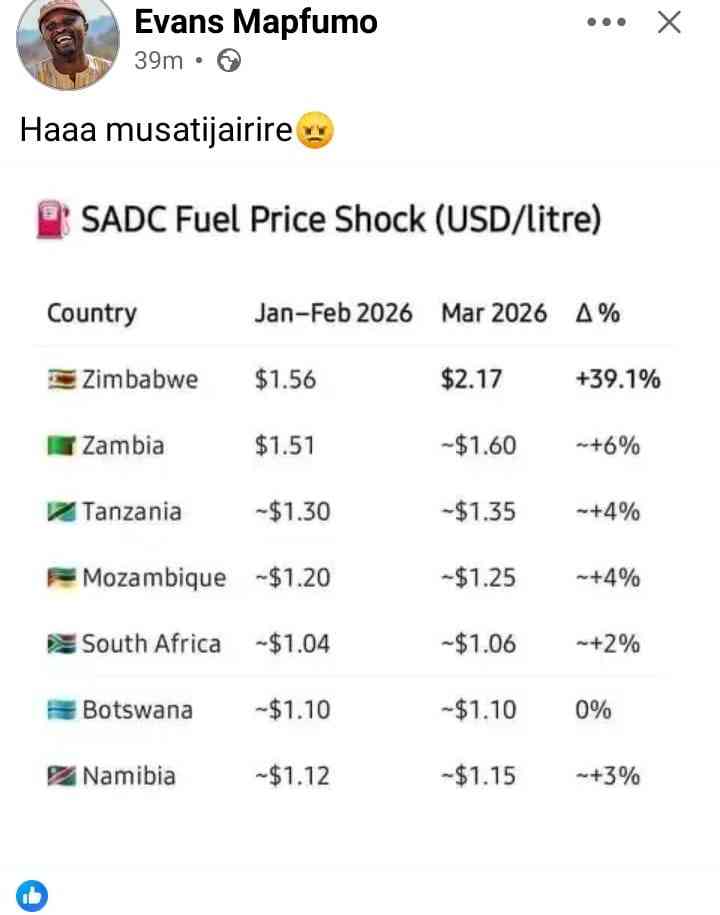This screenshot has height=915, width=720.
Task: Open the three-dot post options menu
Action: pyautogui.click(x=606, y=21)
